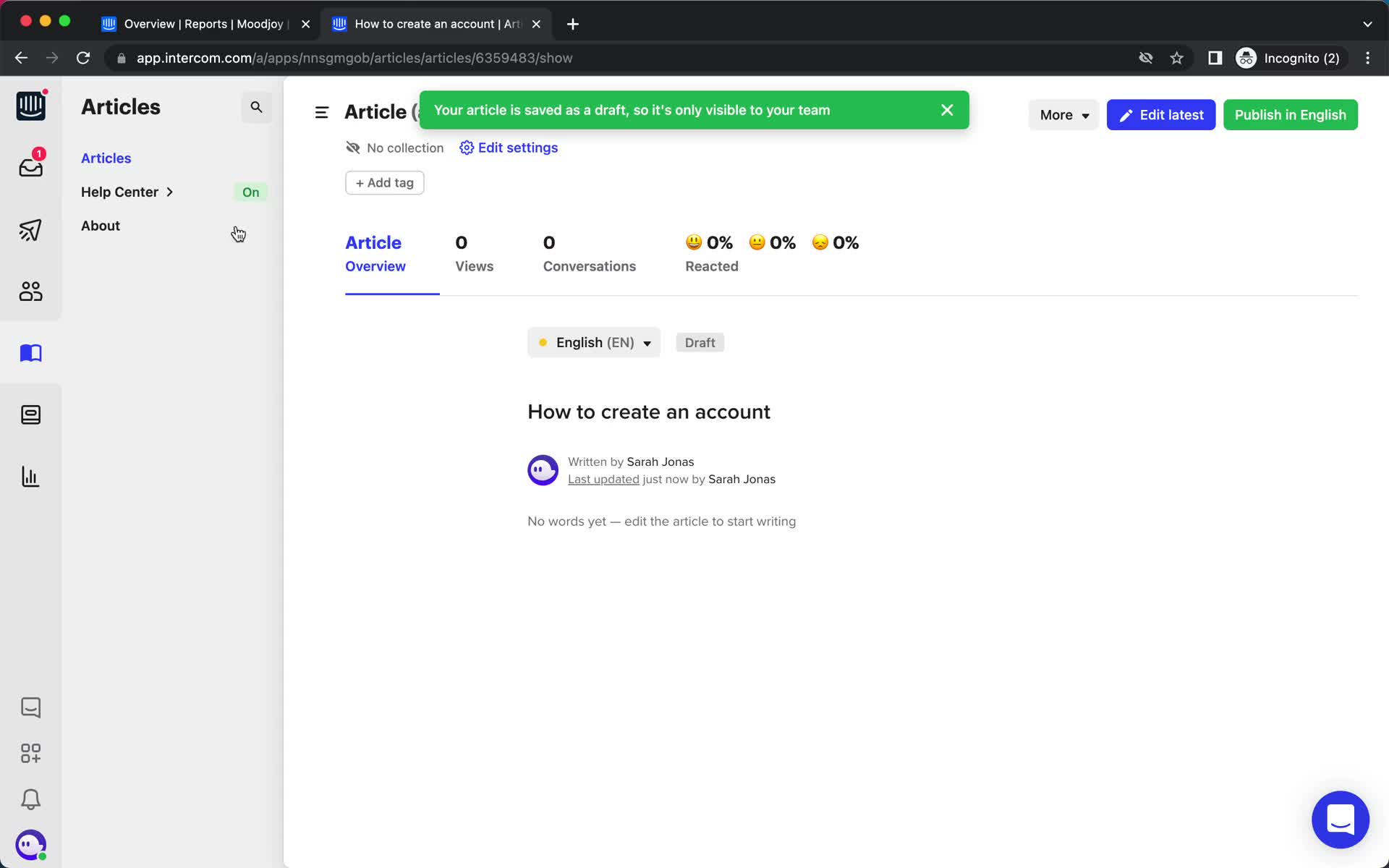Click the About menu item
1389x868 pixels.
(x=100, y=225)
